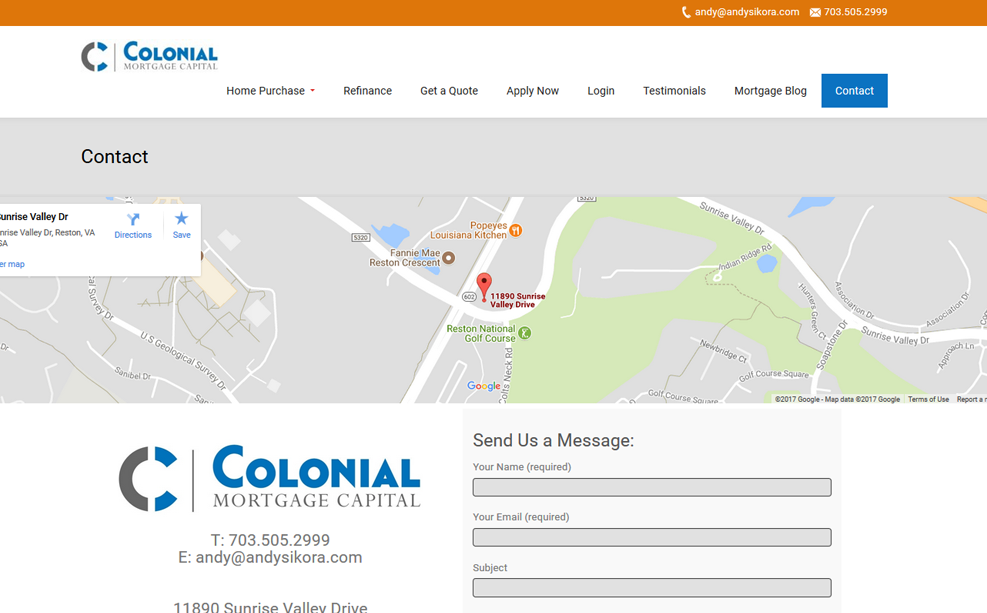Click the Reston National Golf Course marker
The image size is (987, 613).
pyautogui.click(x=524, y=333)
